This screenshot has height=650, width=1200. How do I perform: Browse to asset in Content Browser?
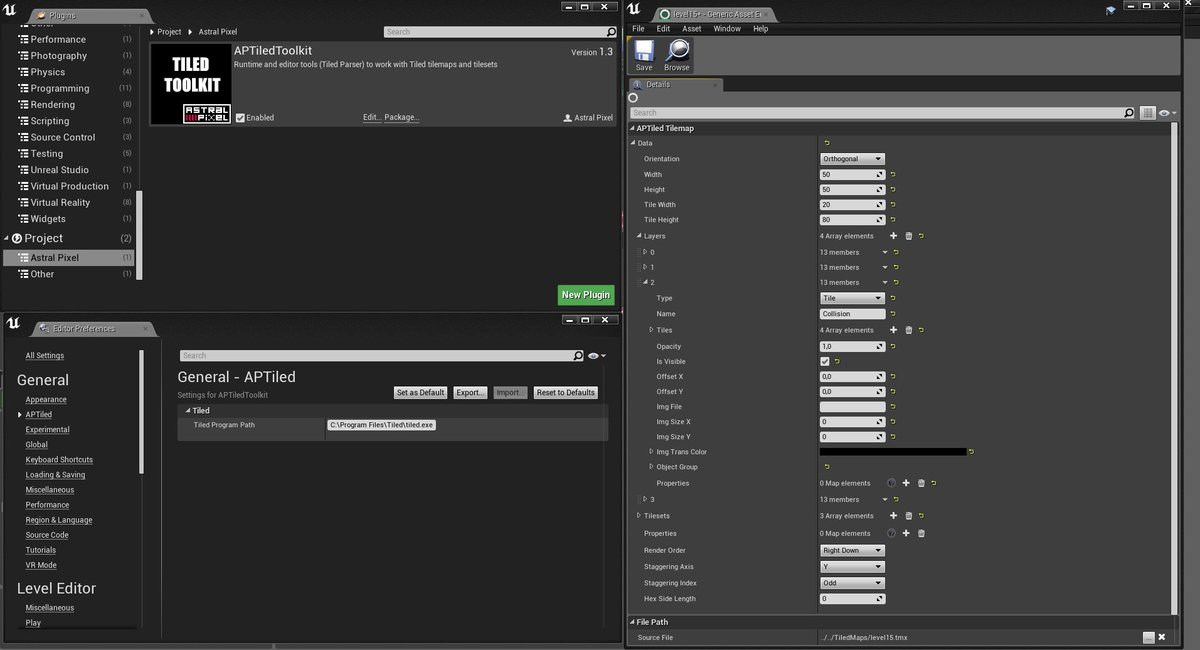coord(677,55)
